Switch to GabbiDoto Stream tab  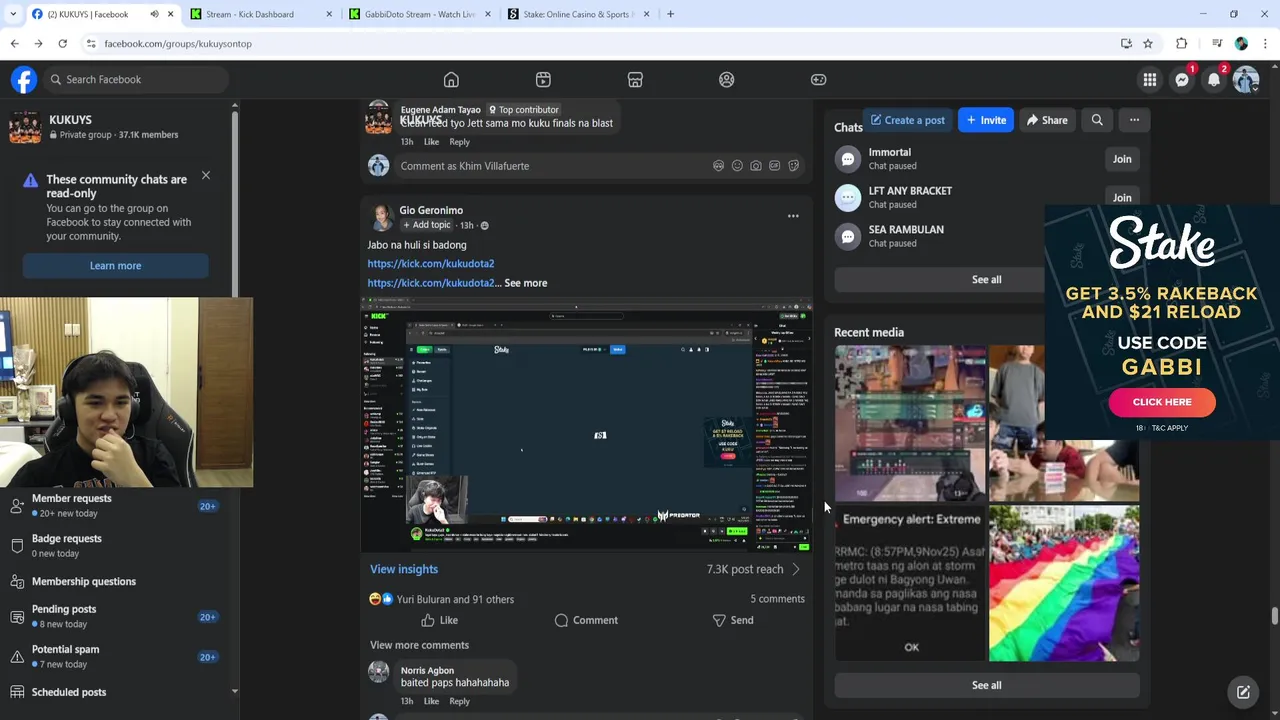[x=419, y=14]
